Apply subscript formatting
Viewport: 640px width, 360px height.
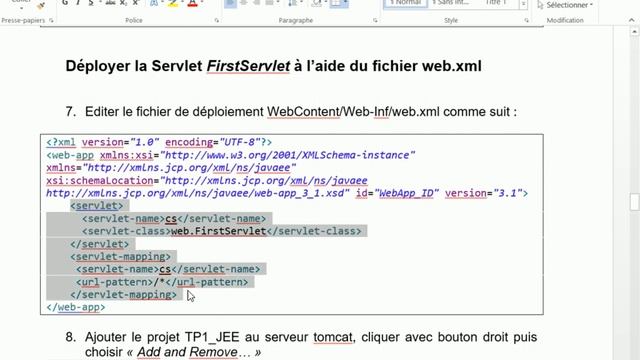click(x=123, y=3)
